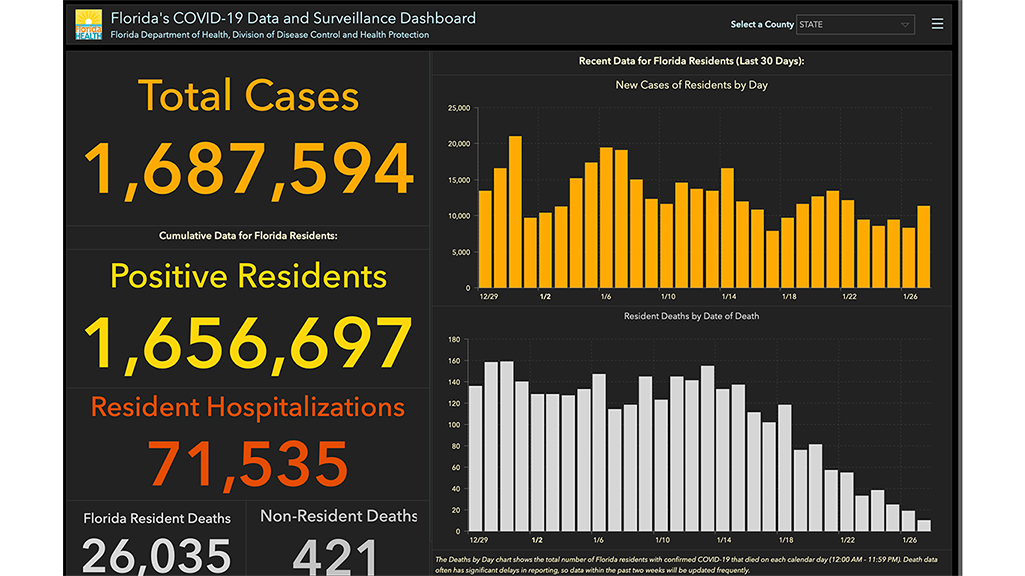1025x576 pixels.
Task: Click the Resident Hospitalizations value 71,535
Action: [248, 462]
